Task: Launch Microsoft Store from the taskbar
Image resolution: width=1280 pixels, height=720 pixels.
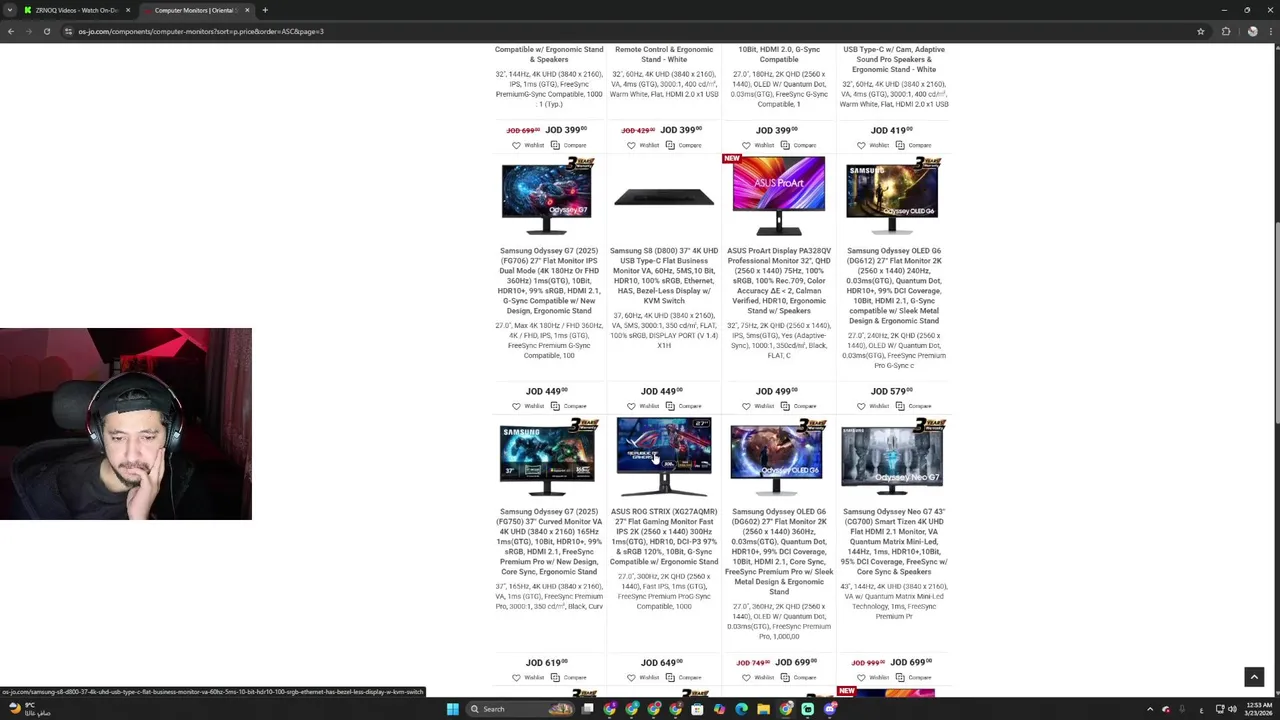Action: (x=697, y=709)
